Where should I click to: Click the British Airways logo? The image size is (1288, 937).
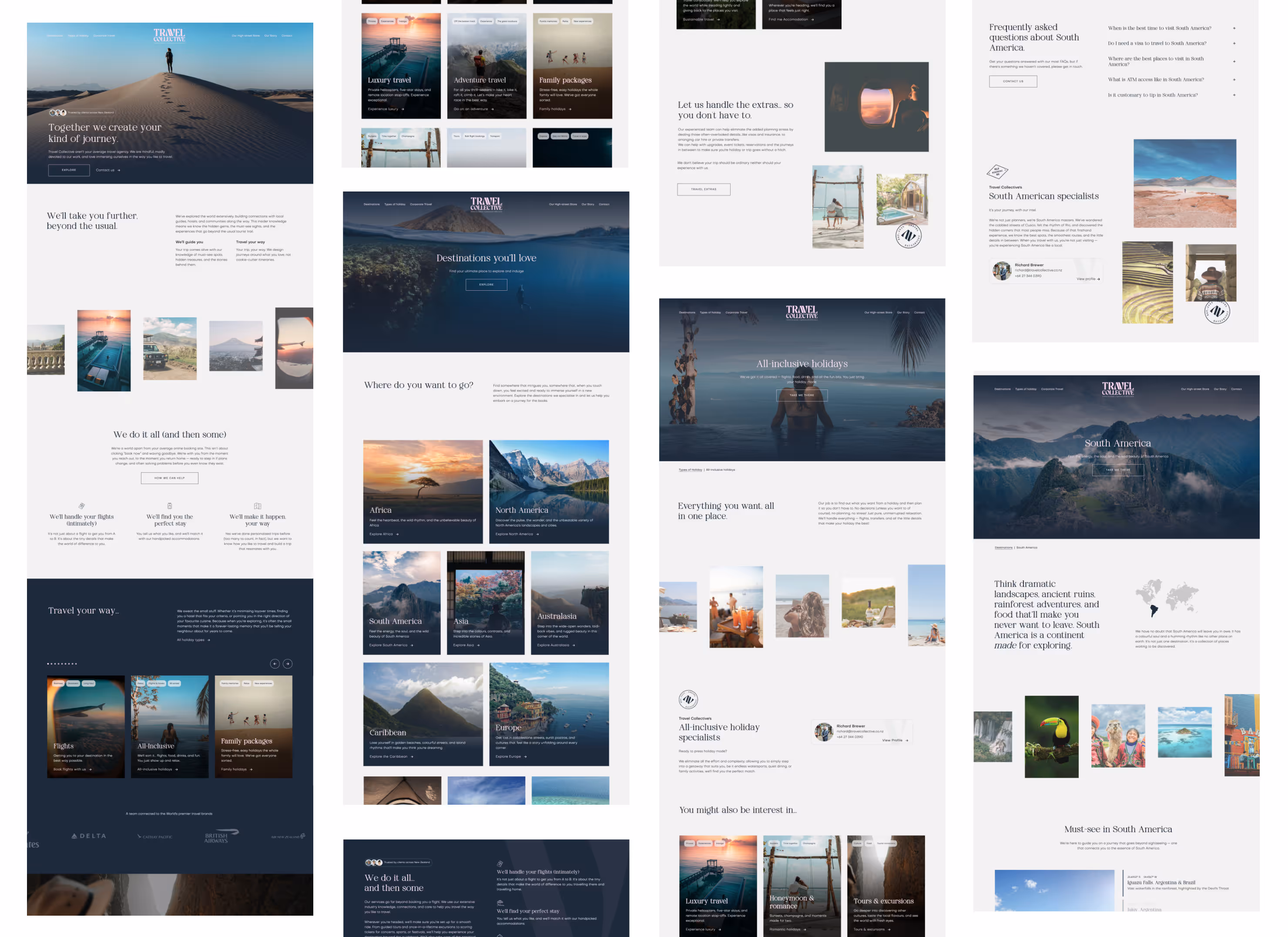[221, 836]
